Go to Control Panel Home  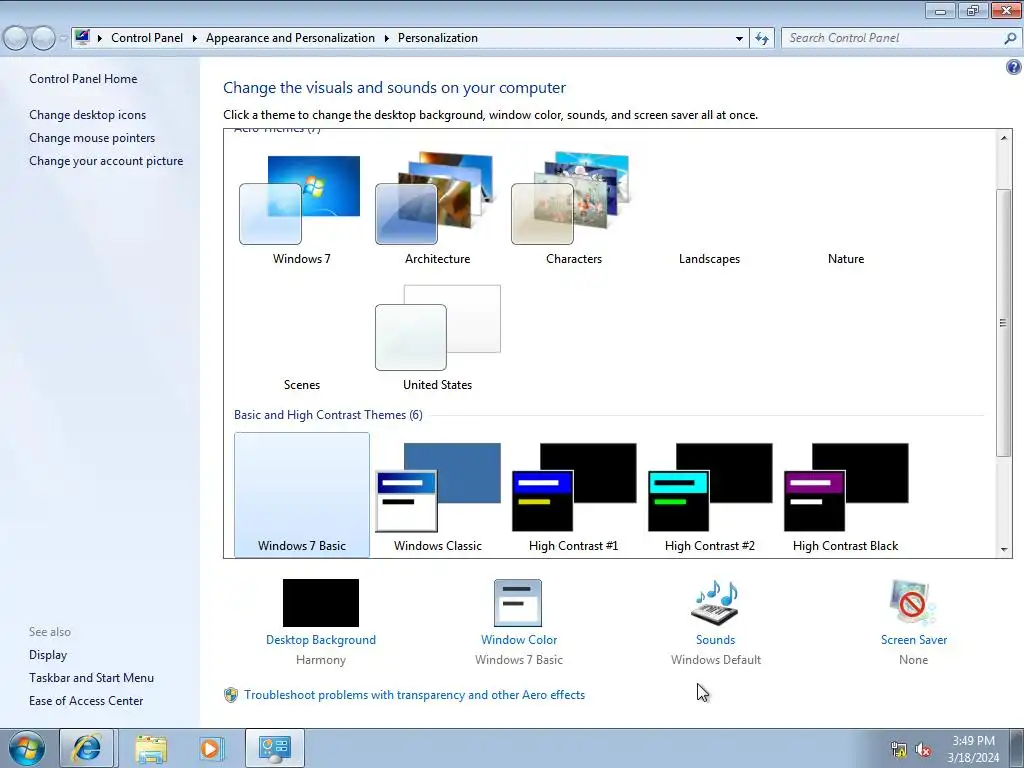tap(83, 79)
